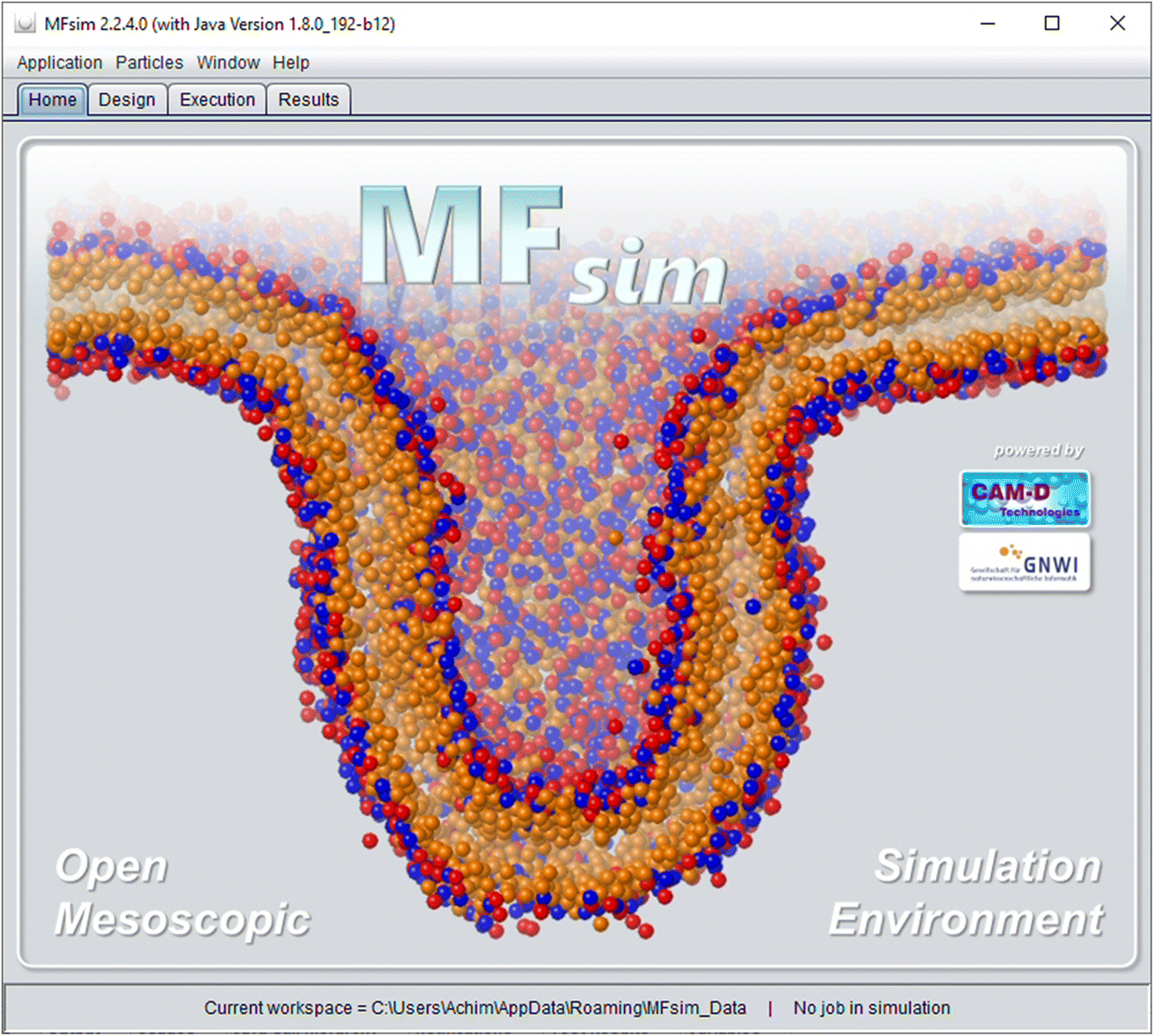Maximize the MFsim window
This screenshot has width=1154, height=1036.
1052,24
